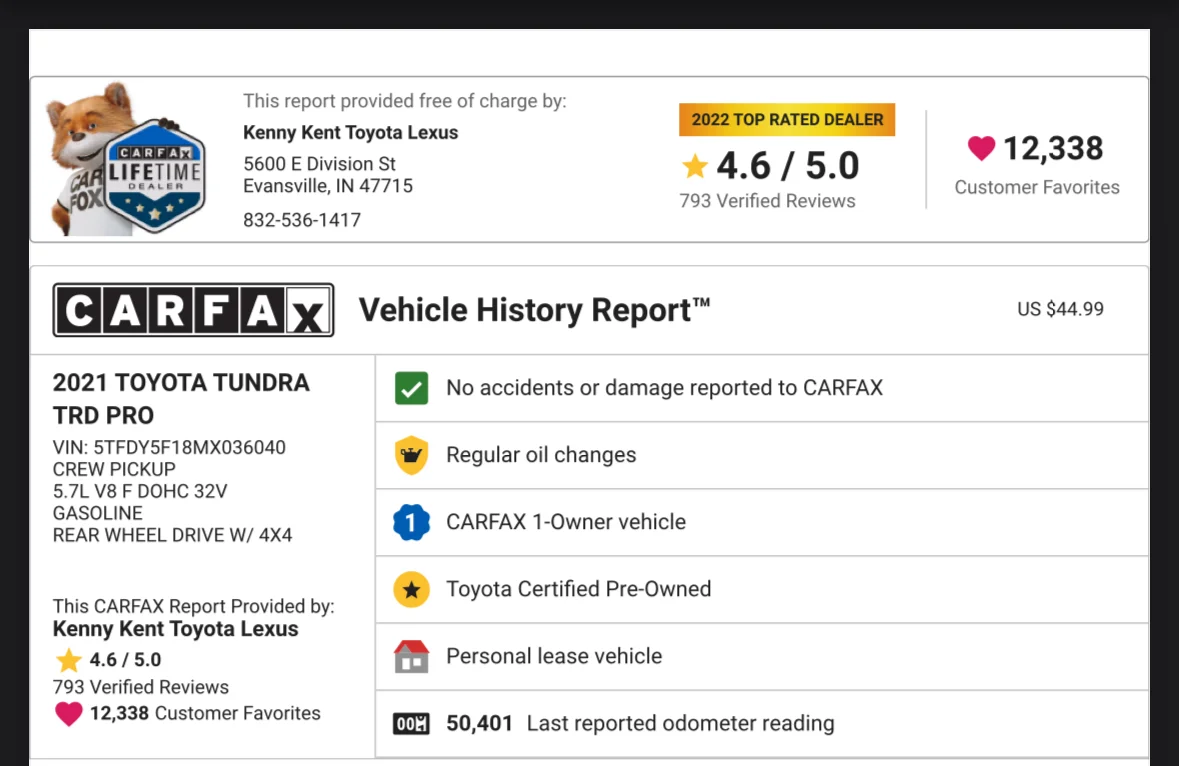The height and width of the screenshot is (766, 1179).
Task: Click the blue 1-Owner badge icon
Action: (x=411, y=522)
